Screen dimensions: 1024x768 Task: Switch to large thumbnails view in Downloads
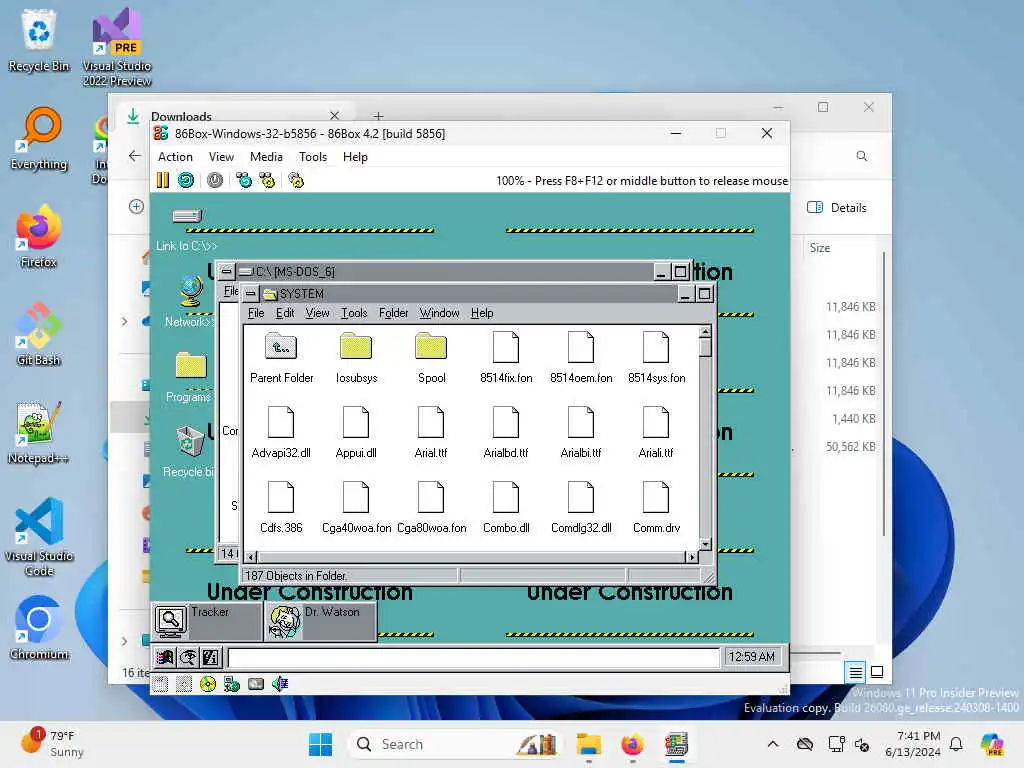[x=877, y=671]
